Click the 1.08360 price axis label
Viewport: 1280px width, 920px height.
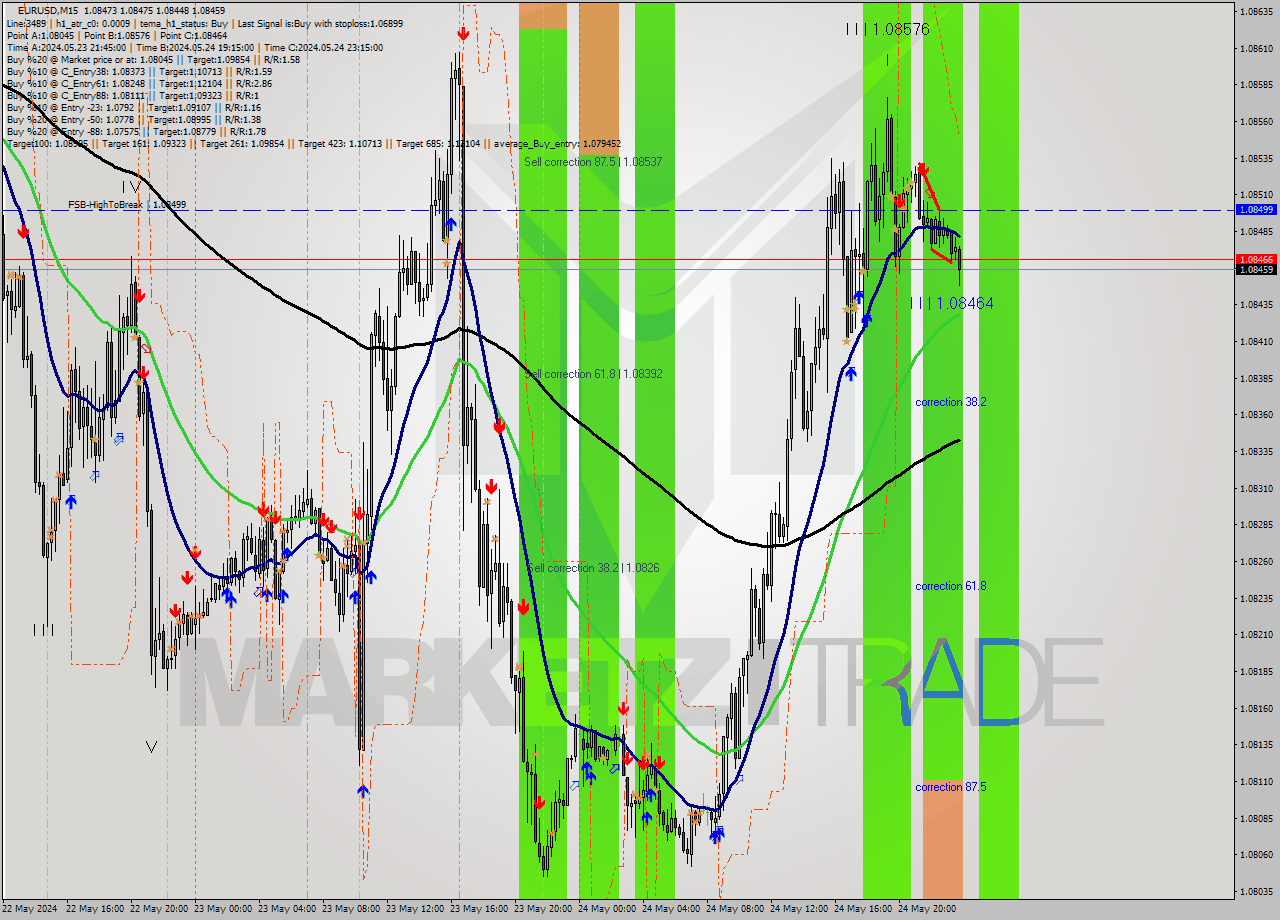click(1255, 414)
